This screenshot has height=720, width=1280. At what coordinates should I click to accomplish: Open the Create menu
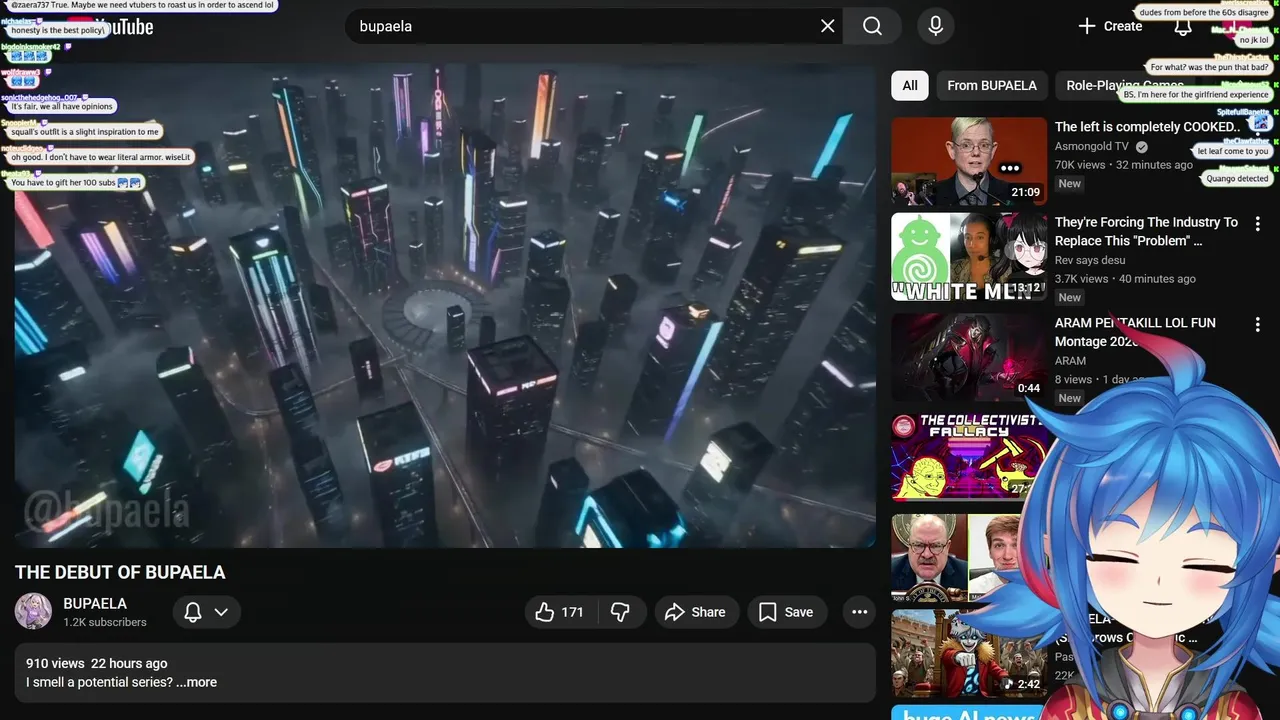[x=1110, y=26]
